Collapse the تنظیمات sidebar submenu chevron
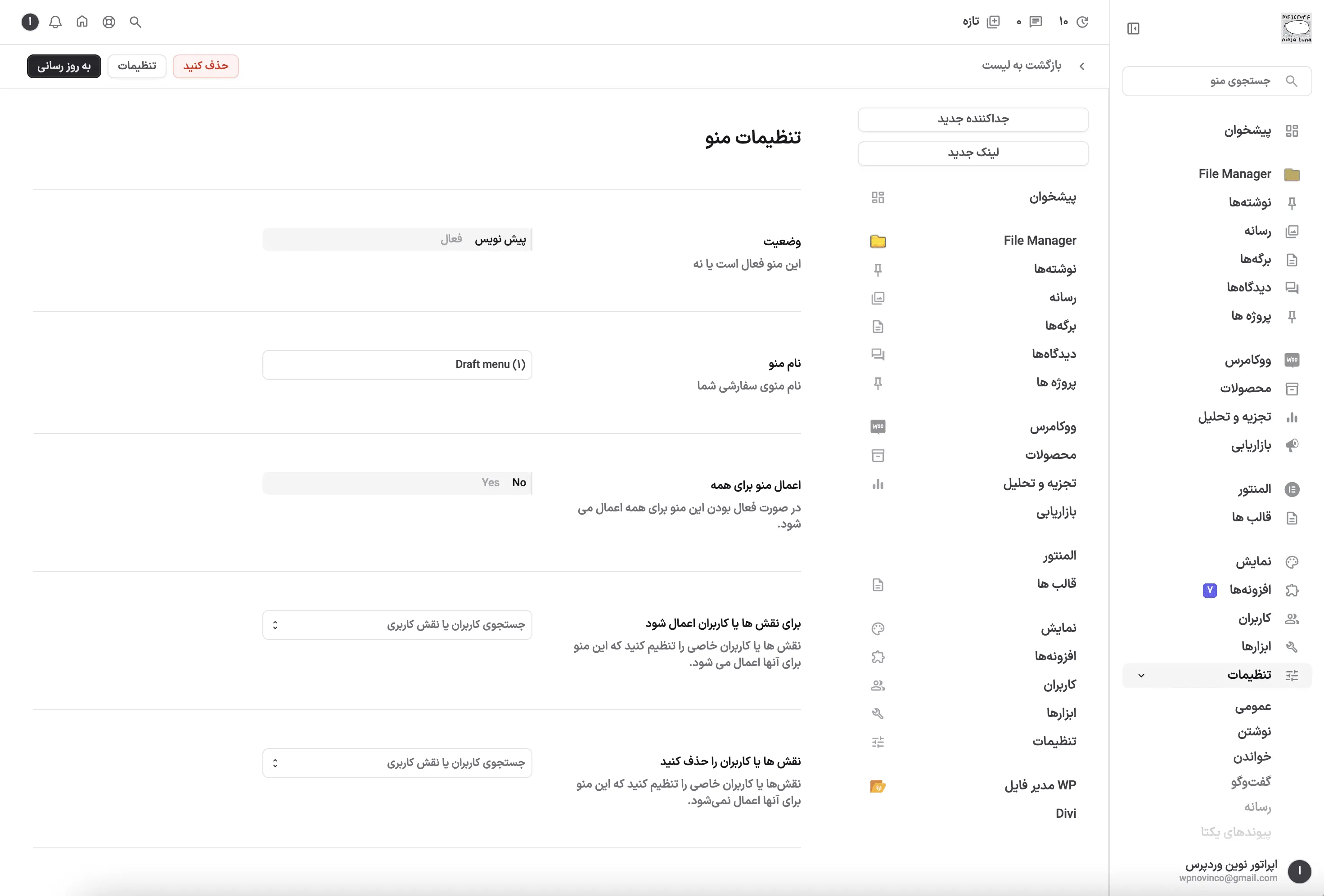 [x=1141, y=676]
